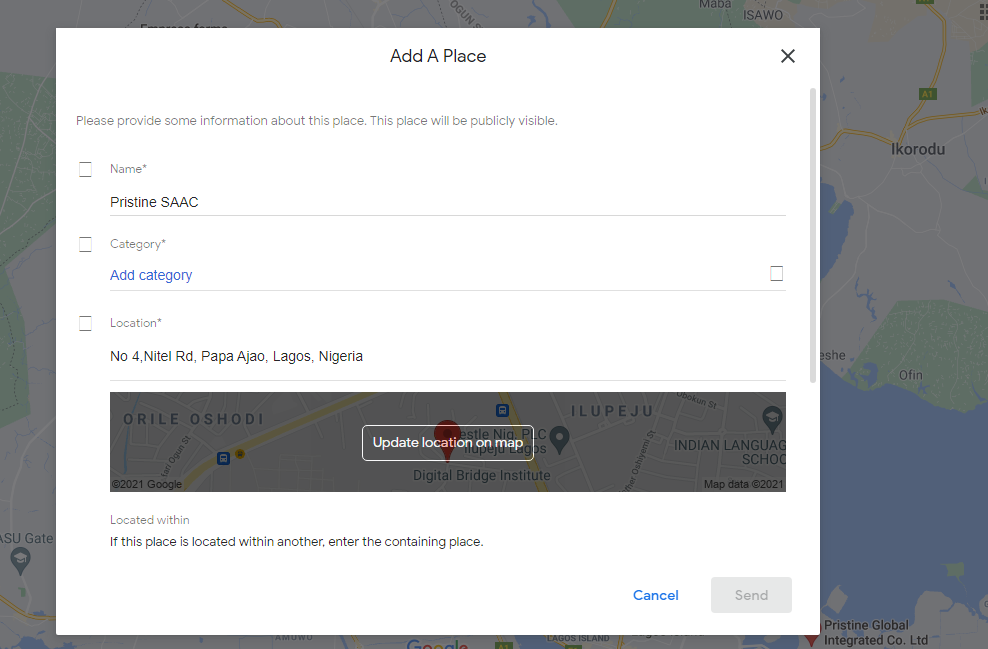This screenshot has height=649, width=988.
Task: Click the square icon beside Location label
Action: [86, 324]
